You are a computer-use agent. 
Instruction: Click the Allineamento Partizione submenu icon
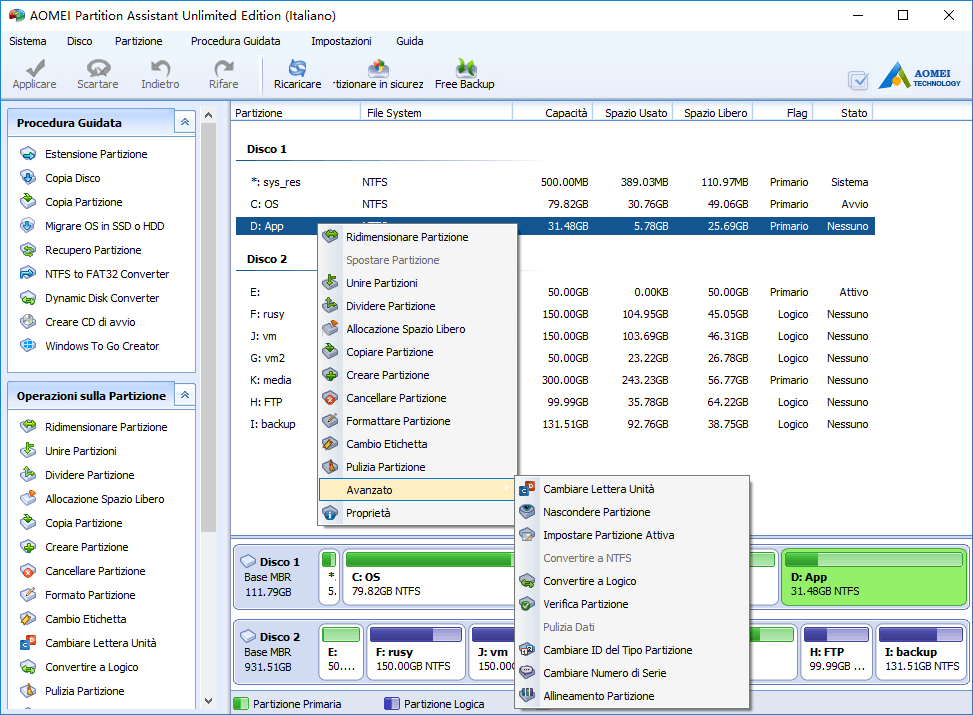click(527, 695)
